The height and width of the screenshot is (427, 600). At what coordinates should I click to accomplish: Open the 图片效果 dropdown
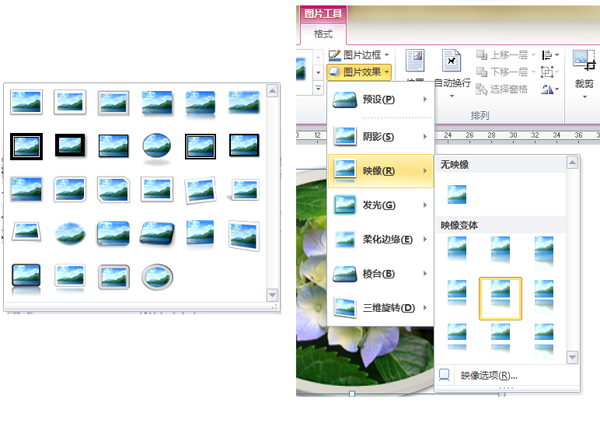(x=360, y=72)
